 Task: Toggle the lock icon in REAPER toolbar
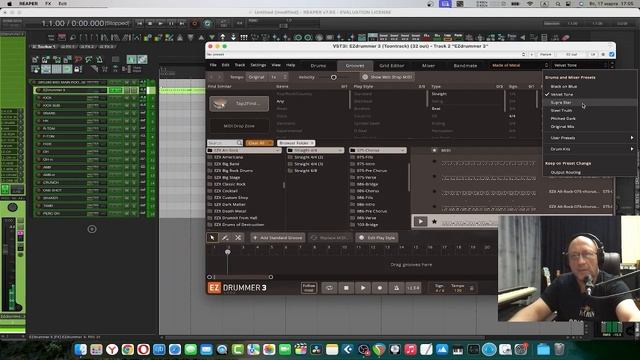[x=77, y=69]
